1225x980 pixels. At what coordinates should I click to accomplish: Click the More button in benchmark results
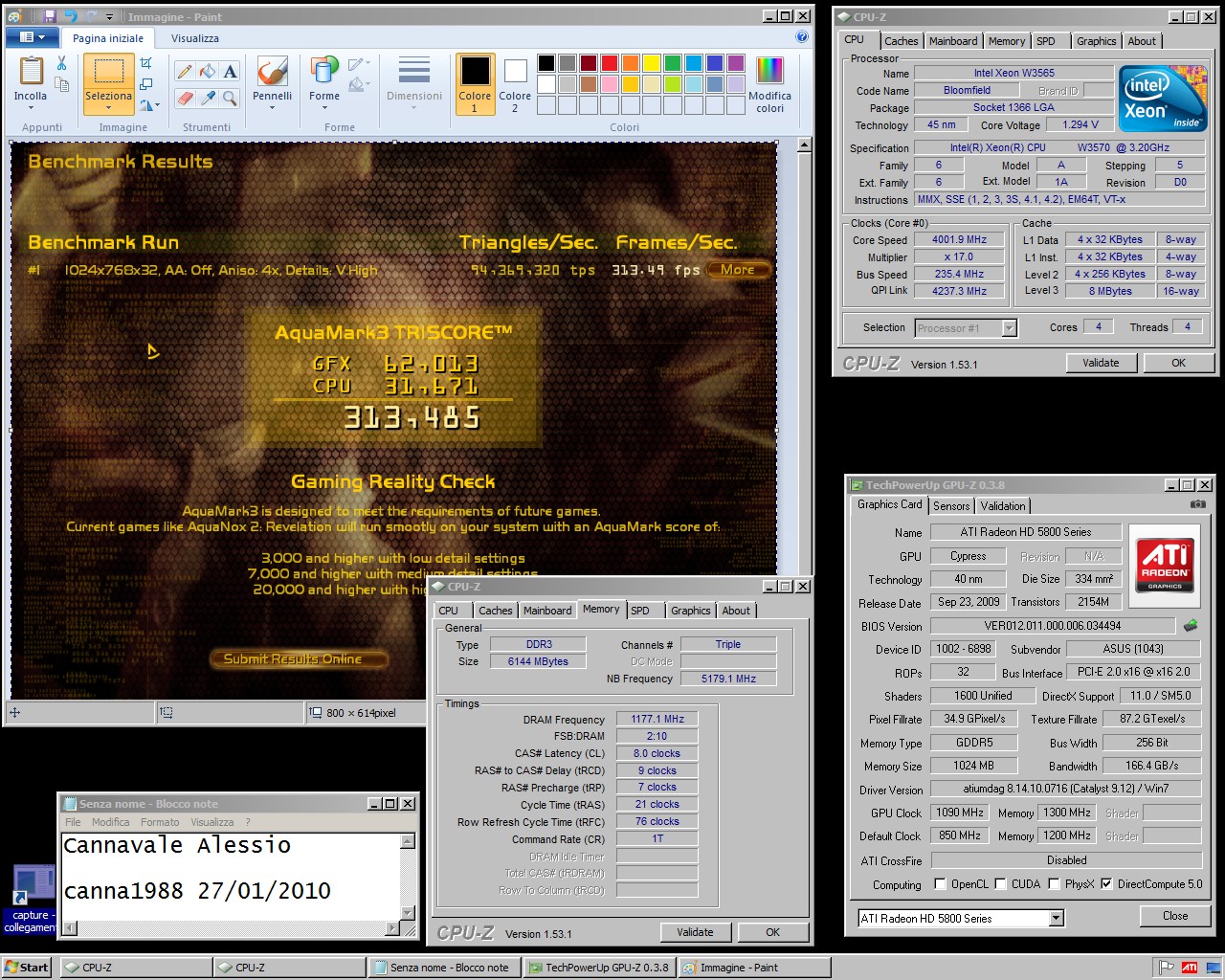coord(738,270)
